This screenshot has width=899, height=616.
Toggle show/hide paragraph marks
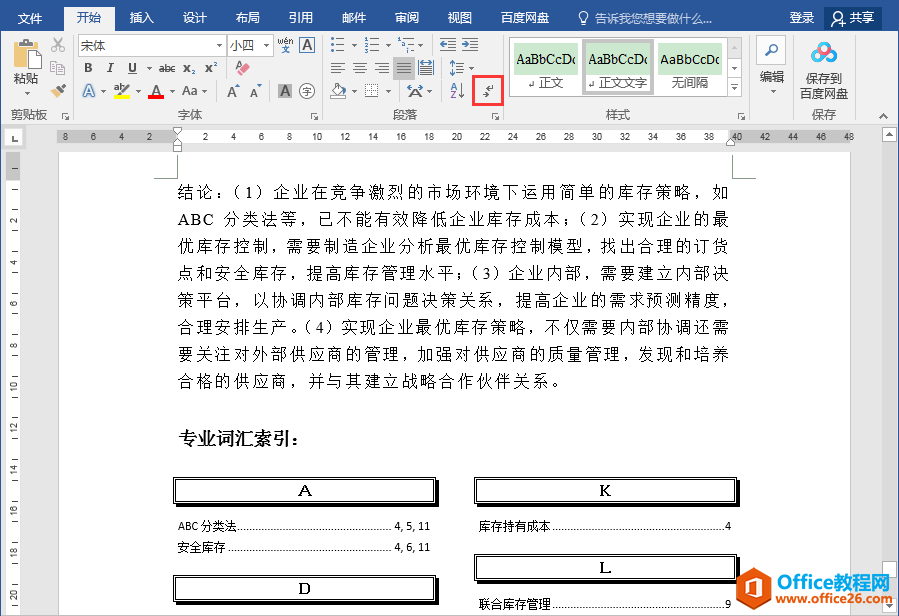(488, 91)
